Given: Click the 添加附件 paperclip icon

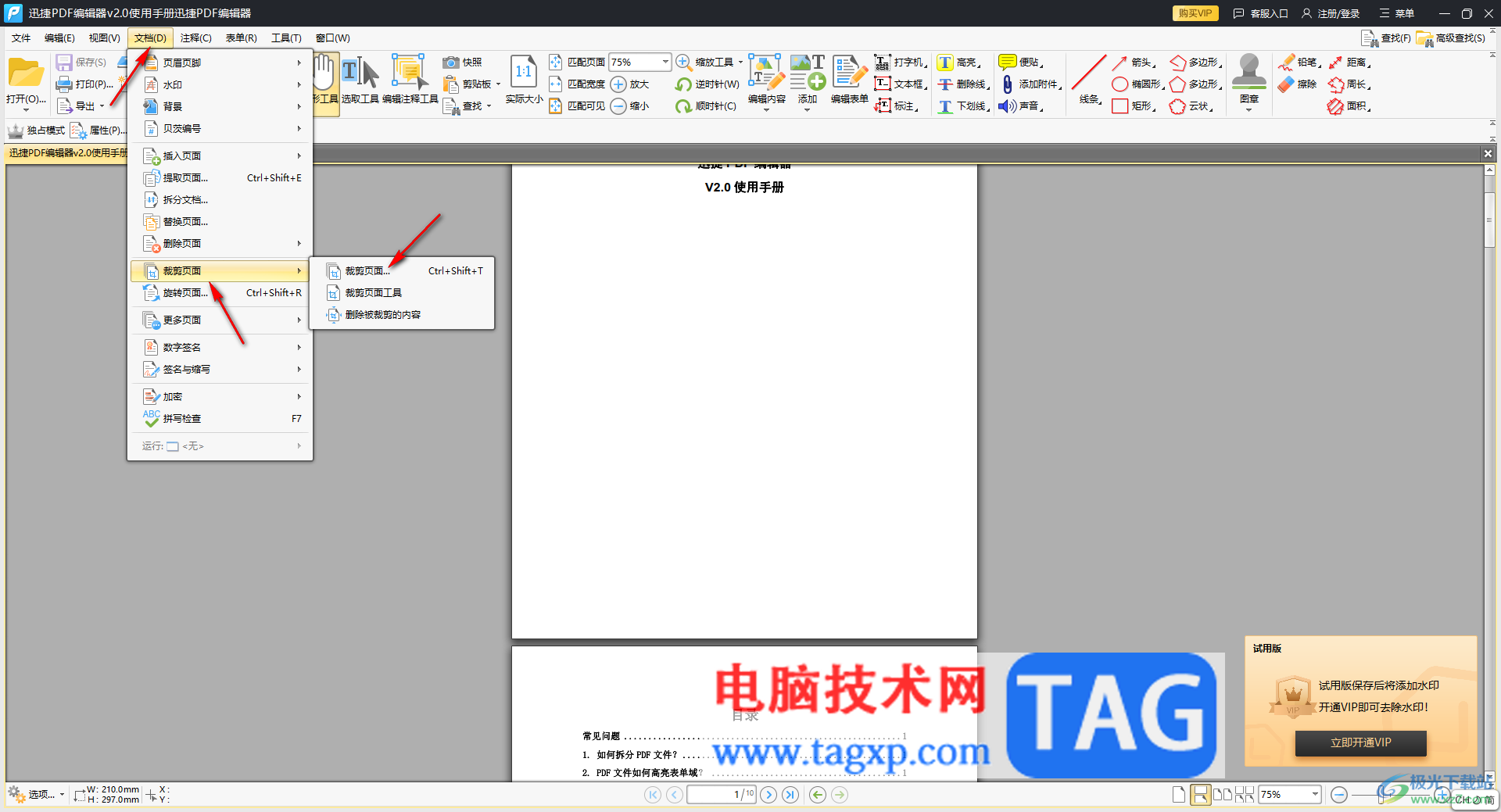Looking at the screenshot, I should 1008,84.
